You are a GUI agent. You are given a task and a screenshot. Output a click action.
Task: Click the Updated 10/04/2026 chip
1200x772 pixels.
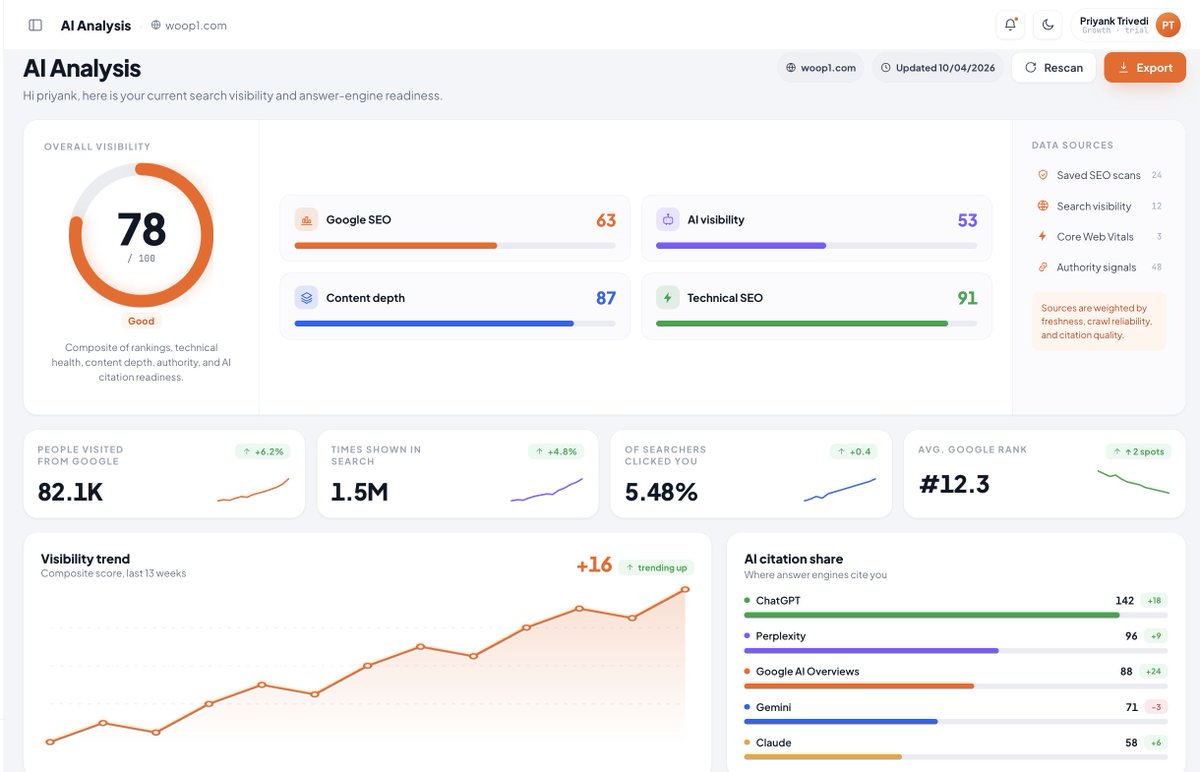point(938,68)
